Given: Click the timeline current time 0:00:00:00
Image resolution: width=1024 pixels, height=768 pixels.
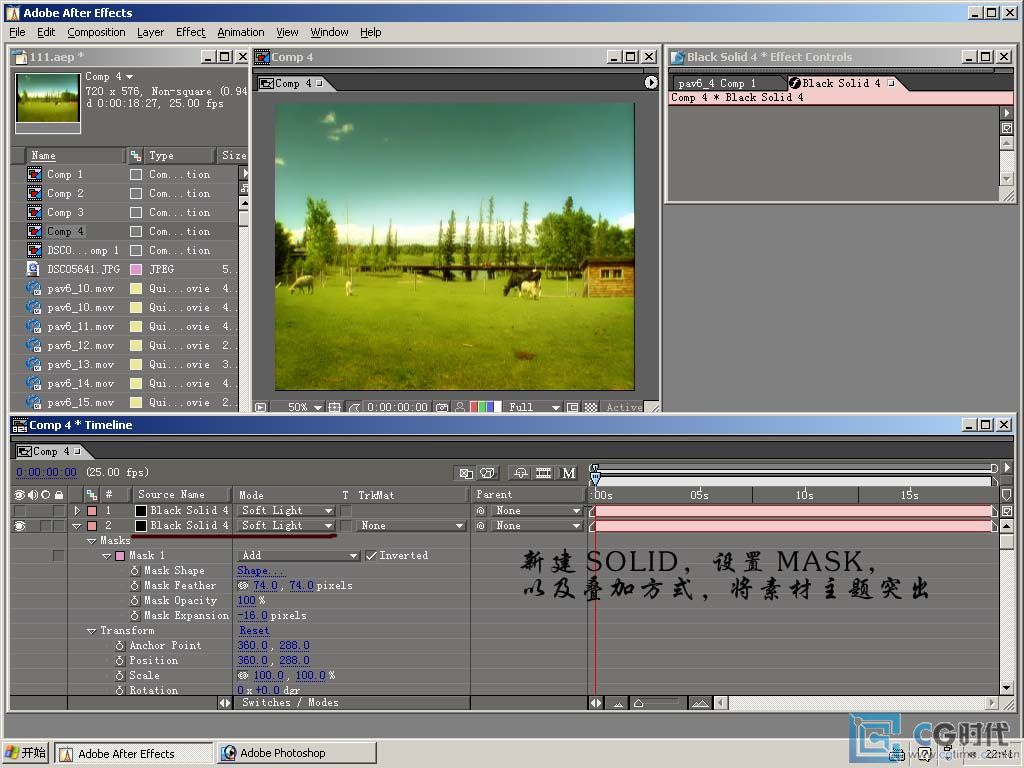Looking at the screenshot, I should 46,472.
